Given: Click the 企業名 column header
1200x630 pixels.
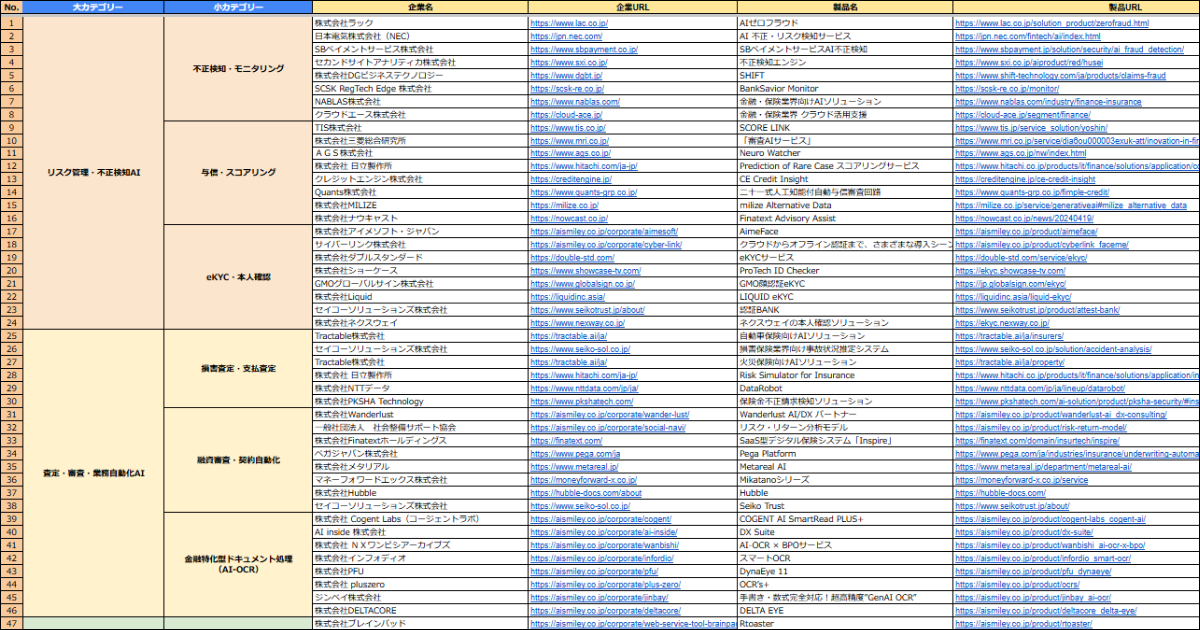Looking at the screenshot, I should [420, 7].
